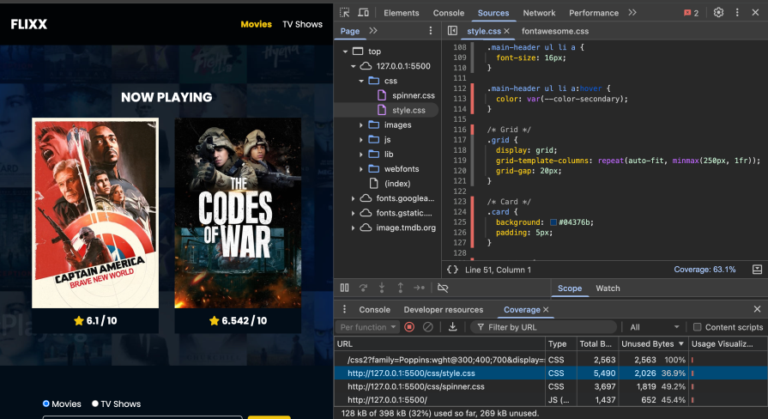This screenshot has height=419, width=768.
Task: Close the bottom drawer panel
Action: 757,309
